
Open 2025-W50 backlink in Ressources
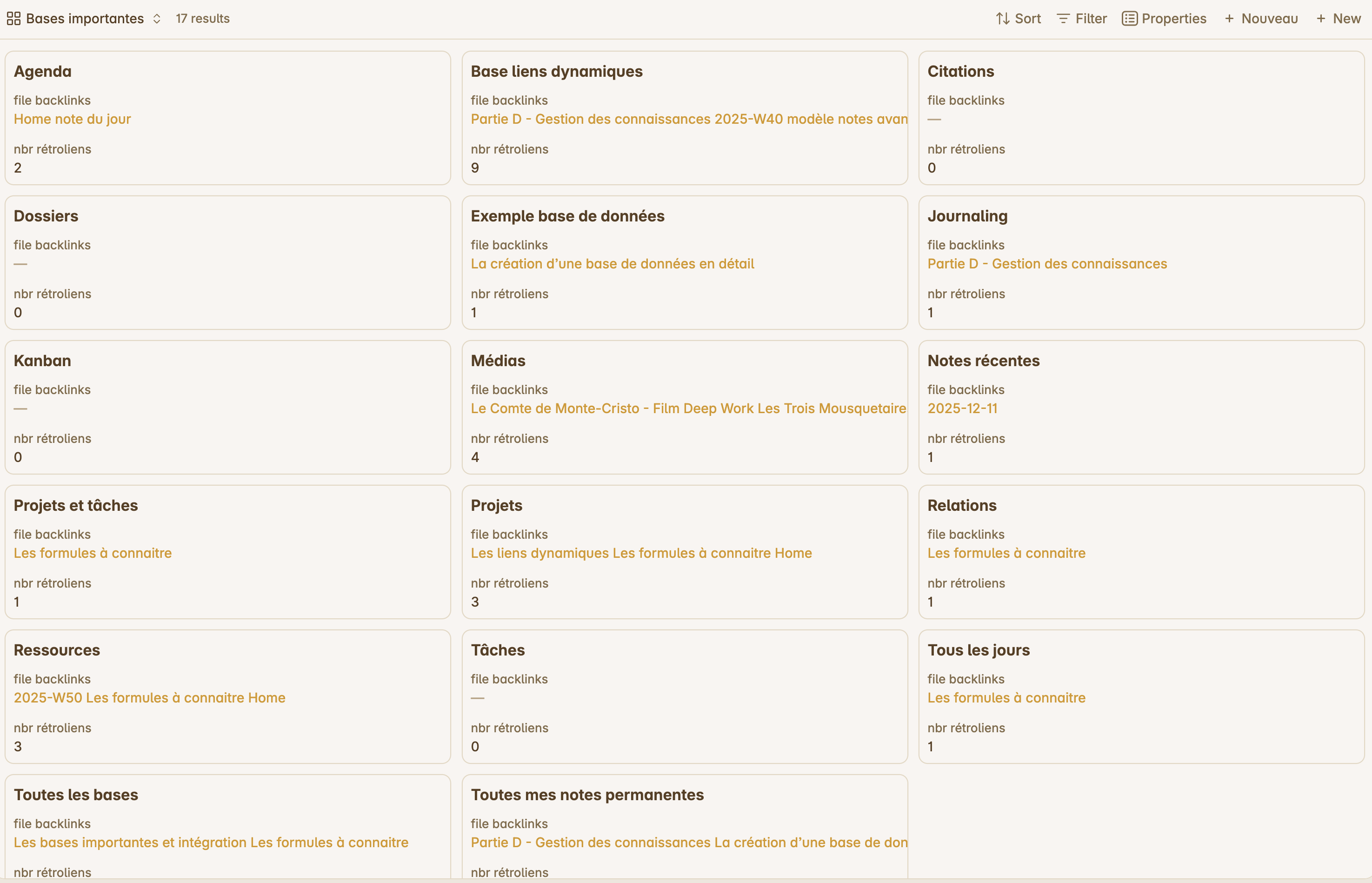click(x=48, y=698)
